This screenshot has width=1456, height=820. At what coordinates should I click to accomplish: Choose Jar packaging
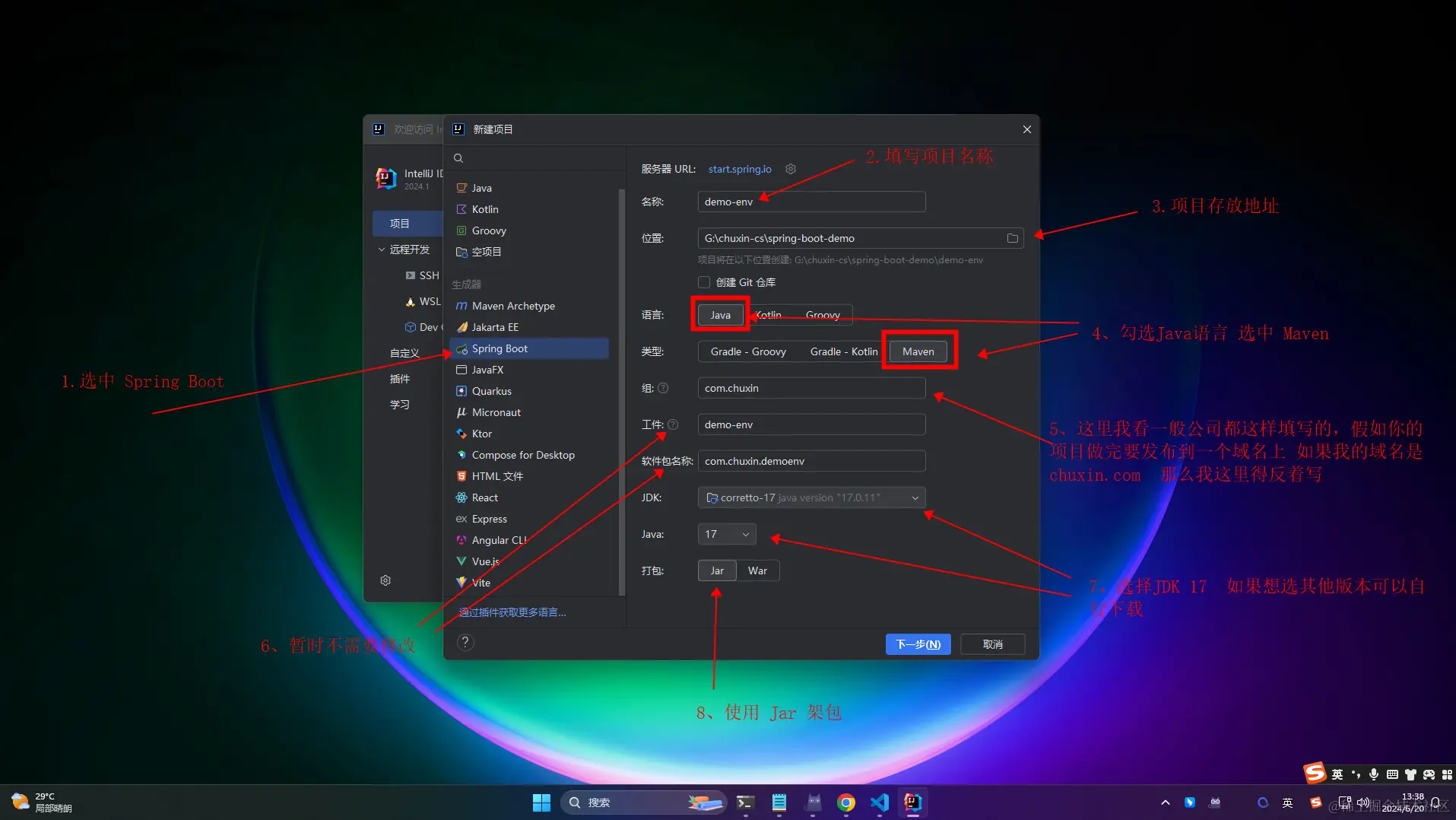pos(717,571)
